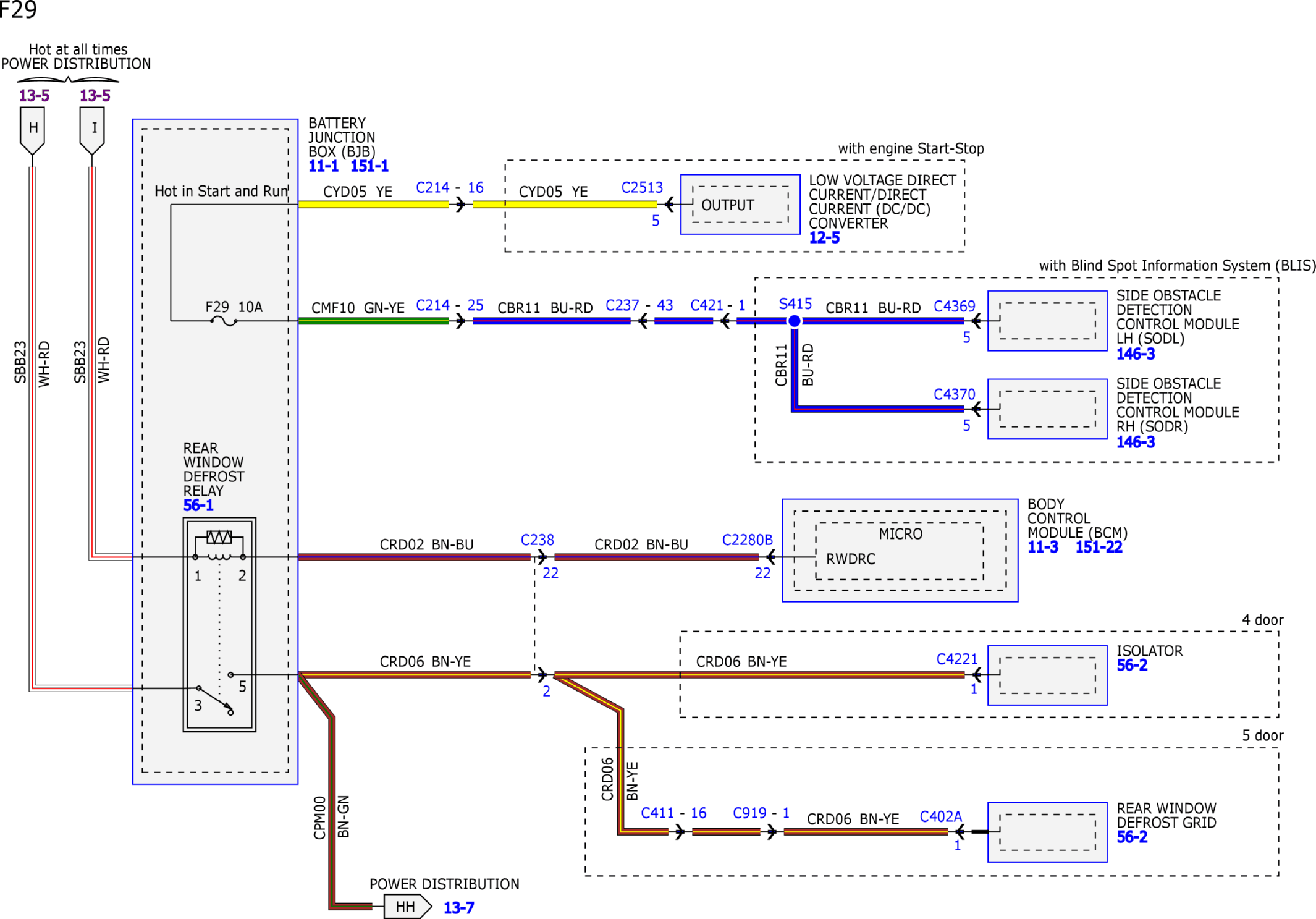Click the OUTPUT box of the DC/DC converter
1316x919 pixels.
pos(740,205)
